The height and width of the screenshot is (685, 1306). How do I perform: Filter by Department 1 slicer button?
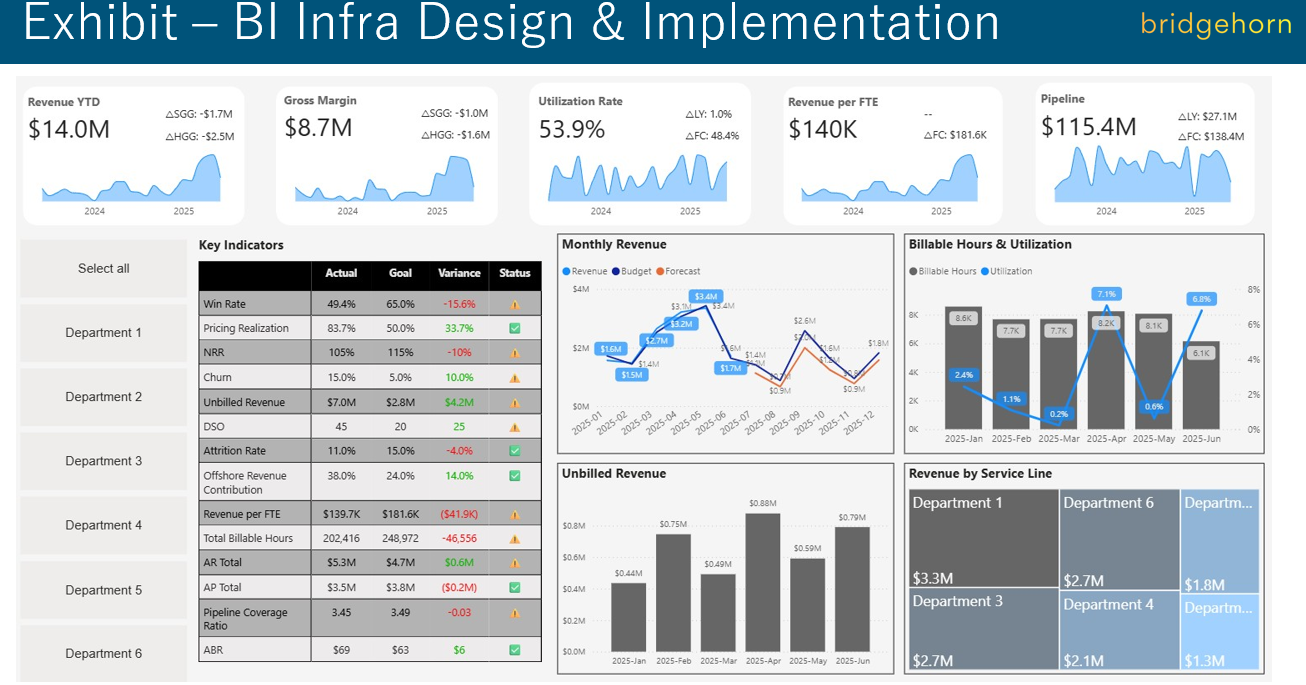pyautogui.click(x=104, y=333)
